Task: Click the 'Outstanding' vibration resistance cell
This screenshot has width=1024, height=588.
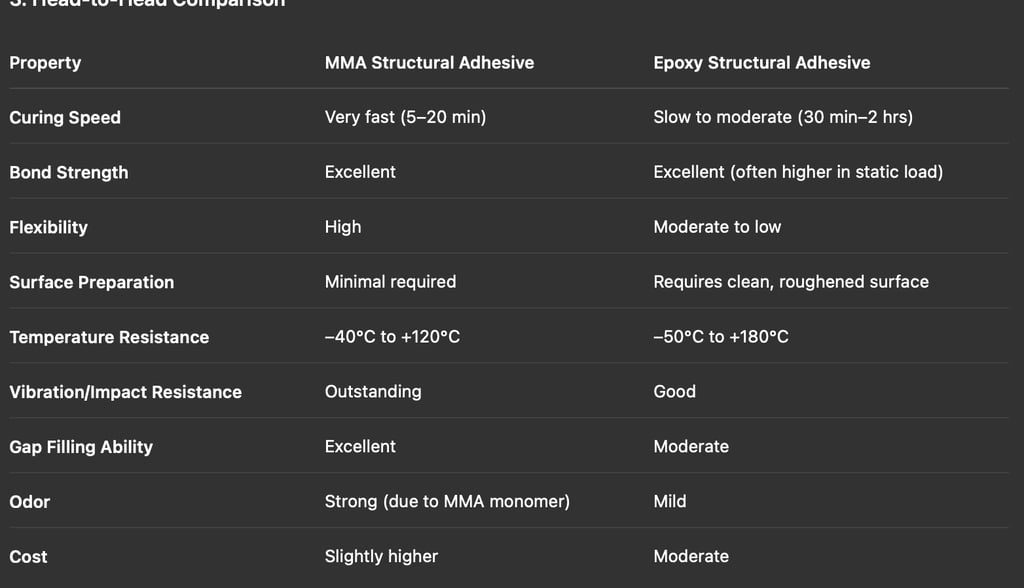Action: click(373, 392)
